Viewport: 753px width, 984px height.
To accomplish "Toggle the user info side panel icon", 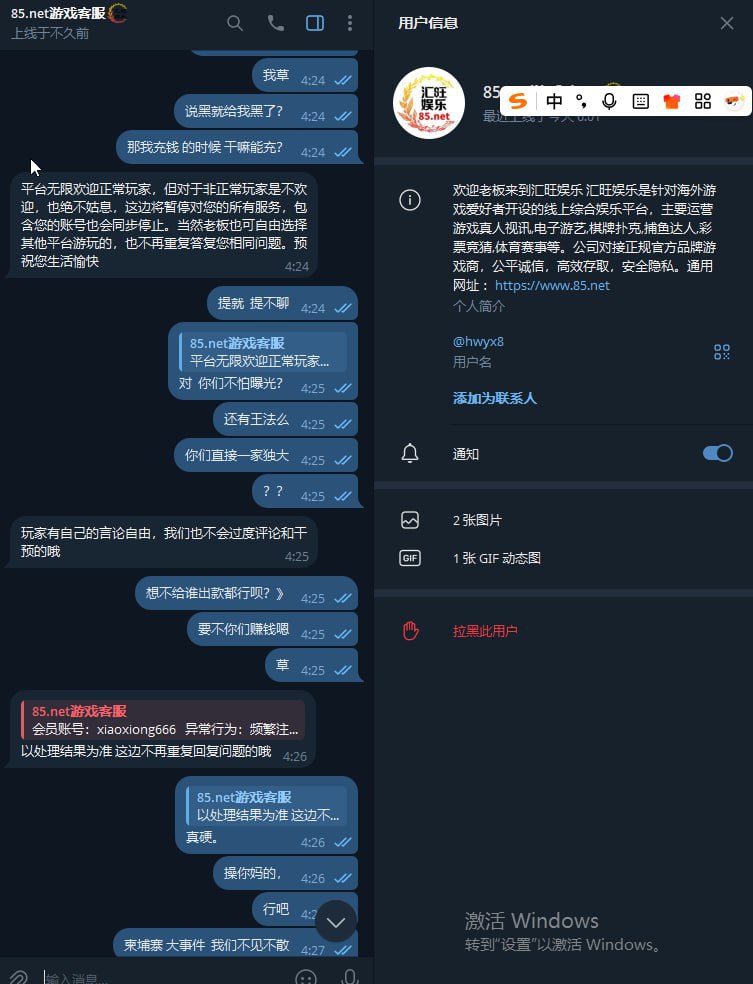I will coord(315,23).
